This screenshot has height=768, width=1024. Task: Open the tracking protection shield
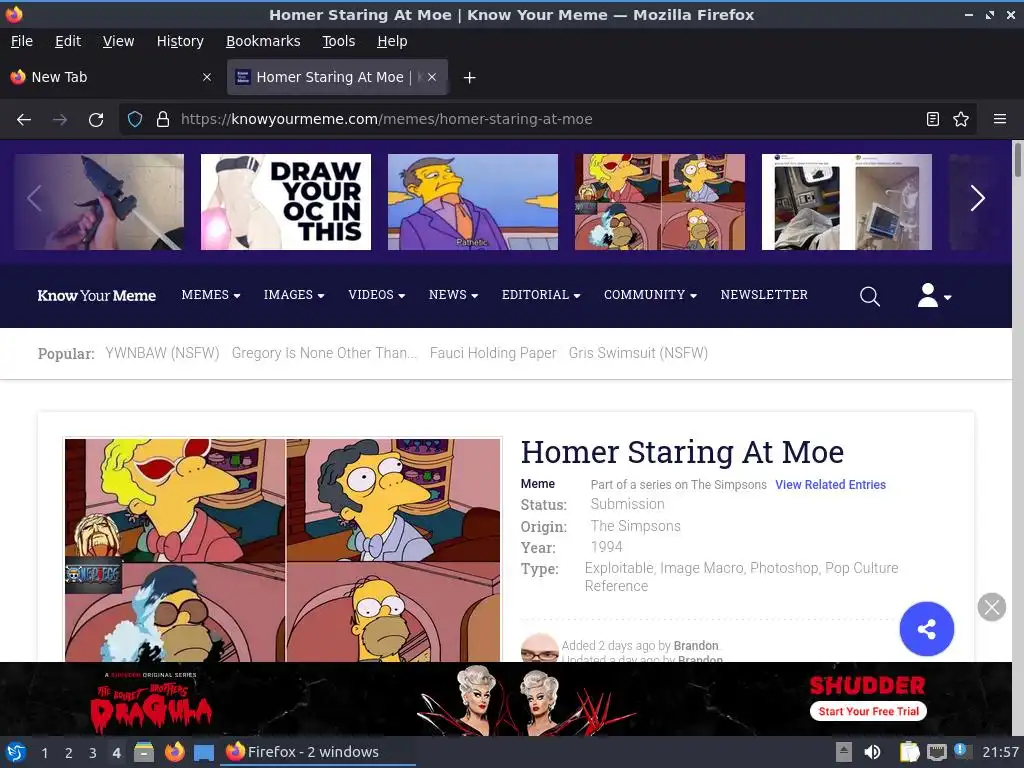(x=135, y=119)
